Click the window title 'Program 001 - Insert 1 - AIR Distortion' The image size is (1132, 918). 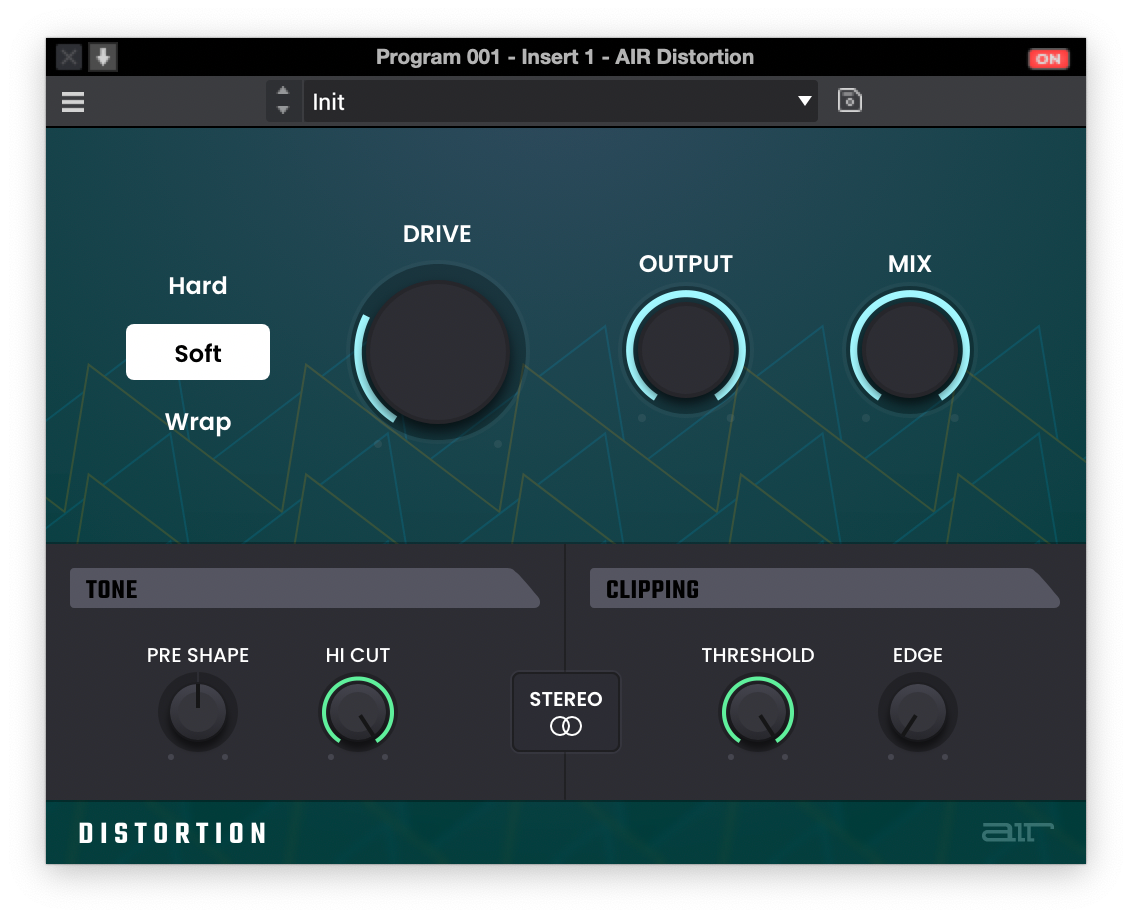(x=565, y=57)
